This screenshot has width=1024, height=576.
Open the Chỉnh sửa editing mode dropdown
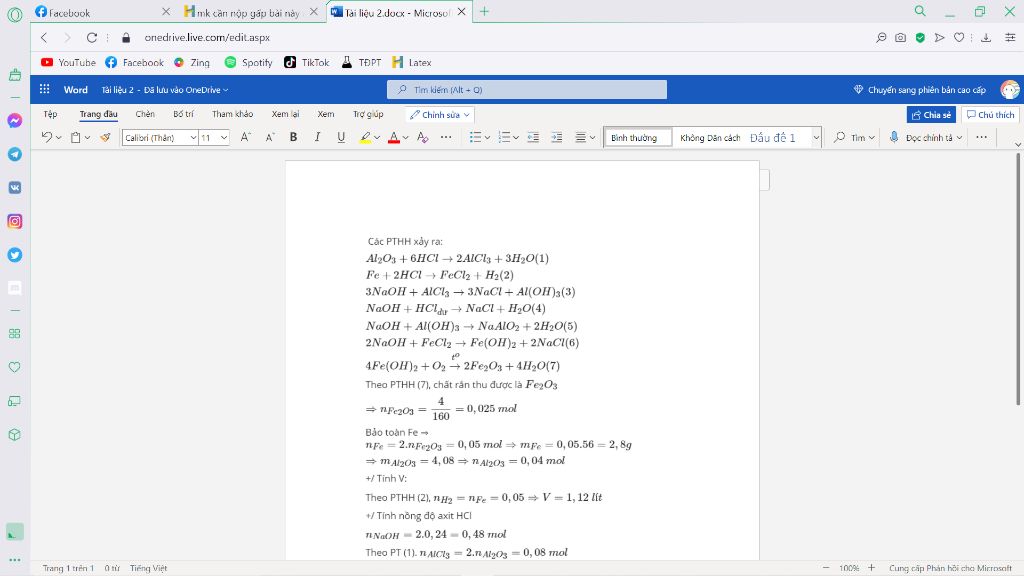coord(440,114)
